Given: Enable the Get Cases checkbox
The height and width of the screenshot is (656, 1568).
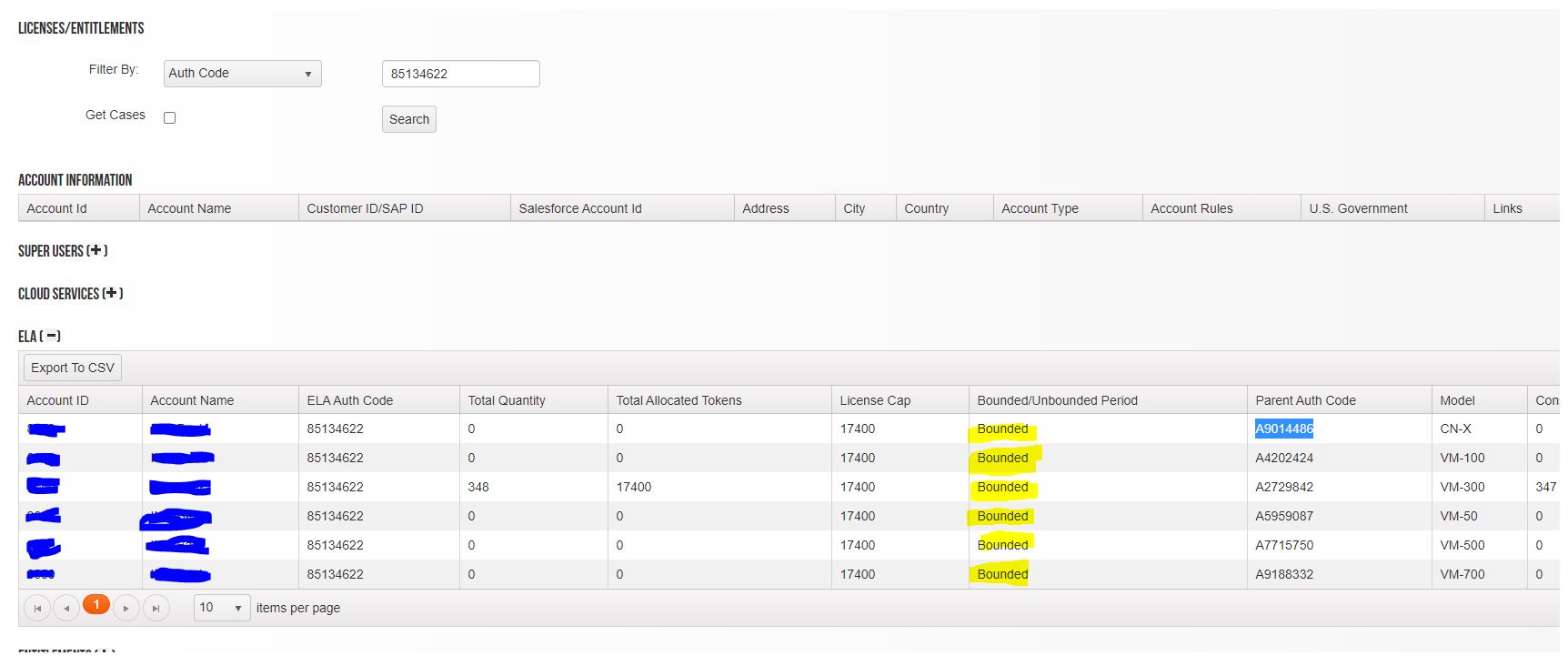Looking at the screenshot, I should (x=169, y=117).
